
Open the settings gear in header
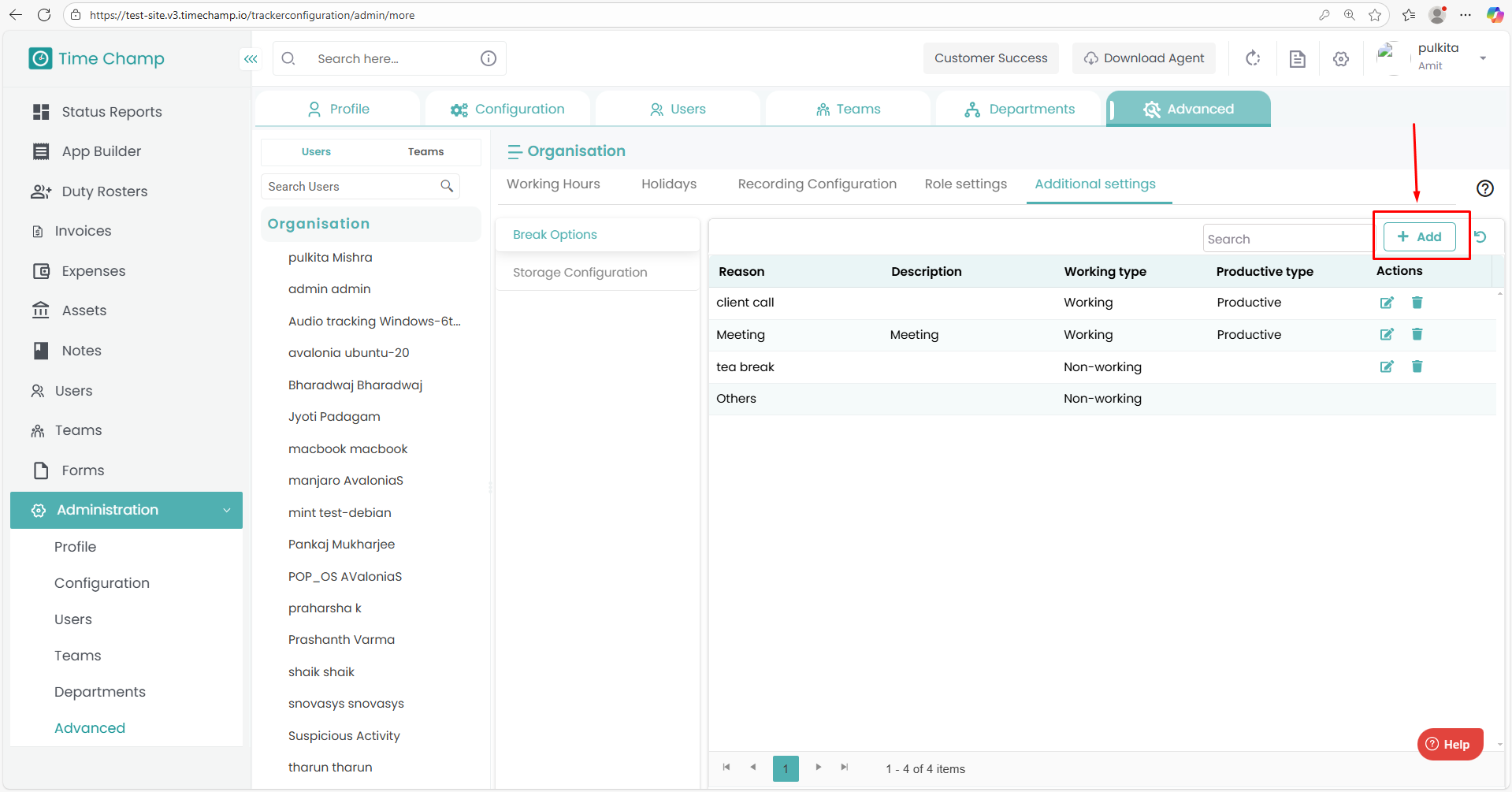(1341, 59)
